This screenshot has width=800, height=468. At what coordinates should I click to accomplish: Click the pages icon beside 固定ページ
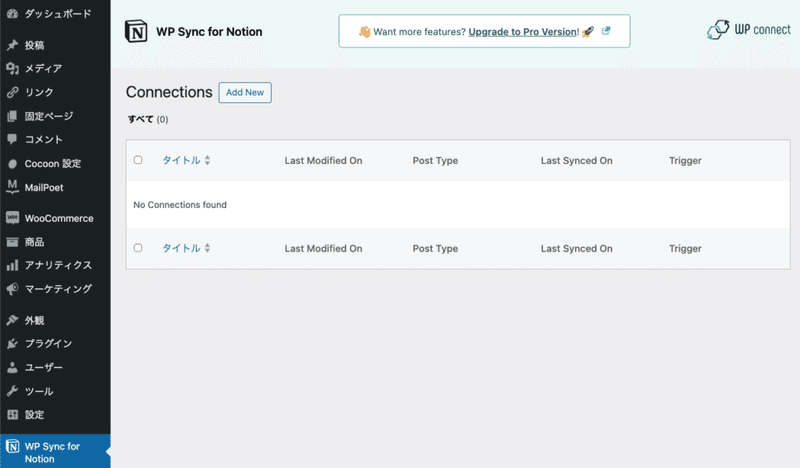coord(12,116)
